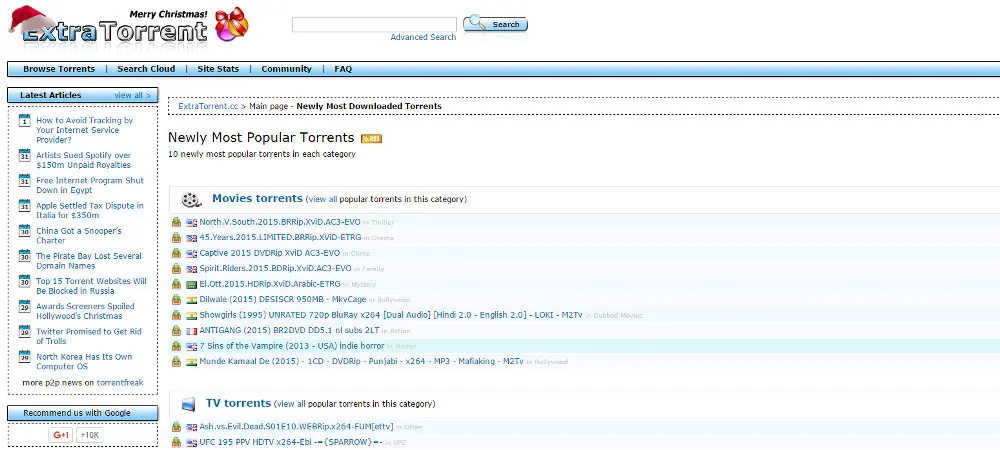1000x450 pixels.
Task: Click 'view all' link in TV torrents heading
Action: click(291, 404)
